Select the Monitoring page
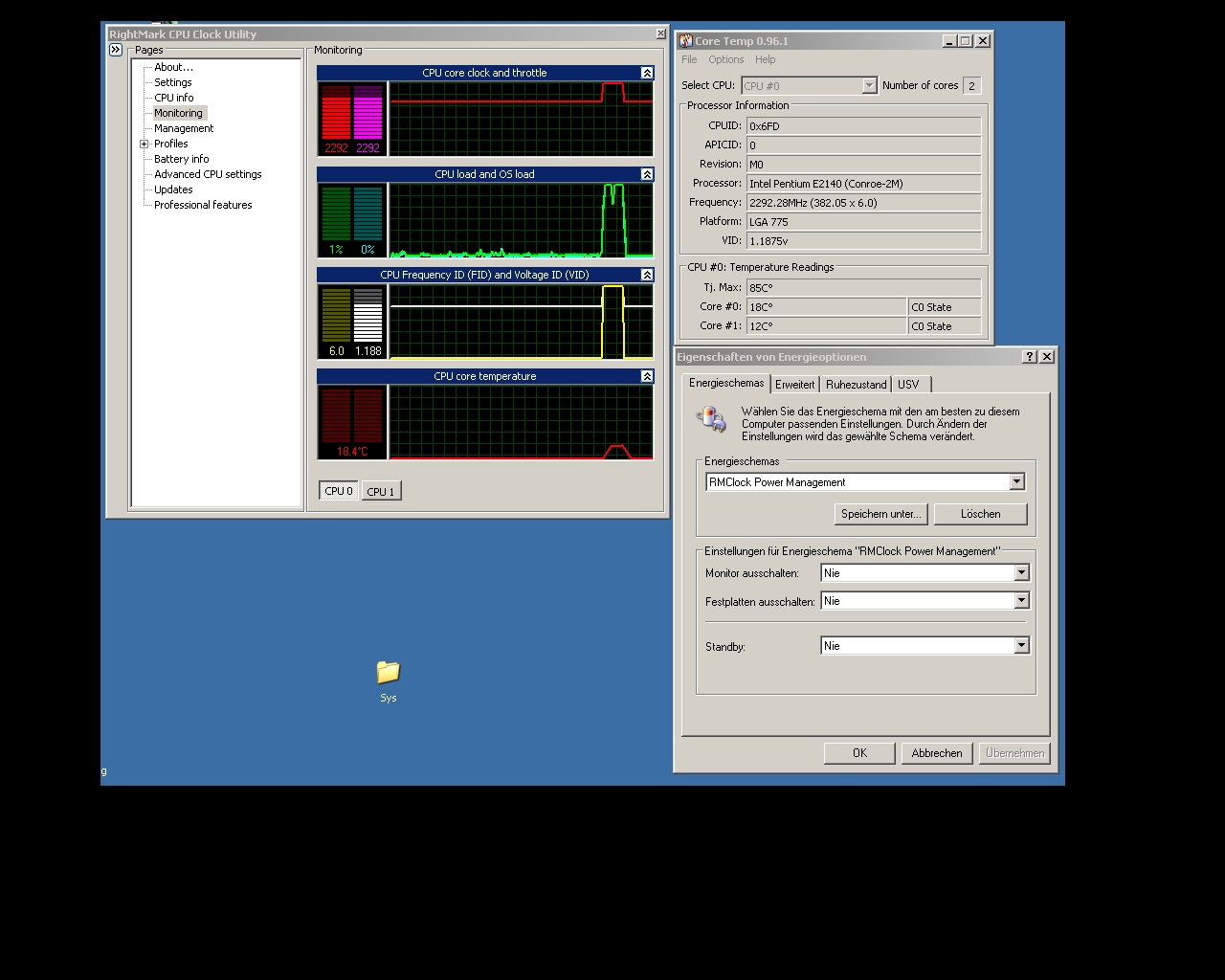 (179, 113)
